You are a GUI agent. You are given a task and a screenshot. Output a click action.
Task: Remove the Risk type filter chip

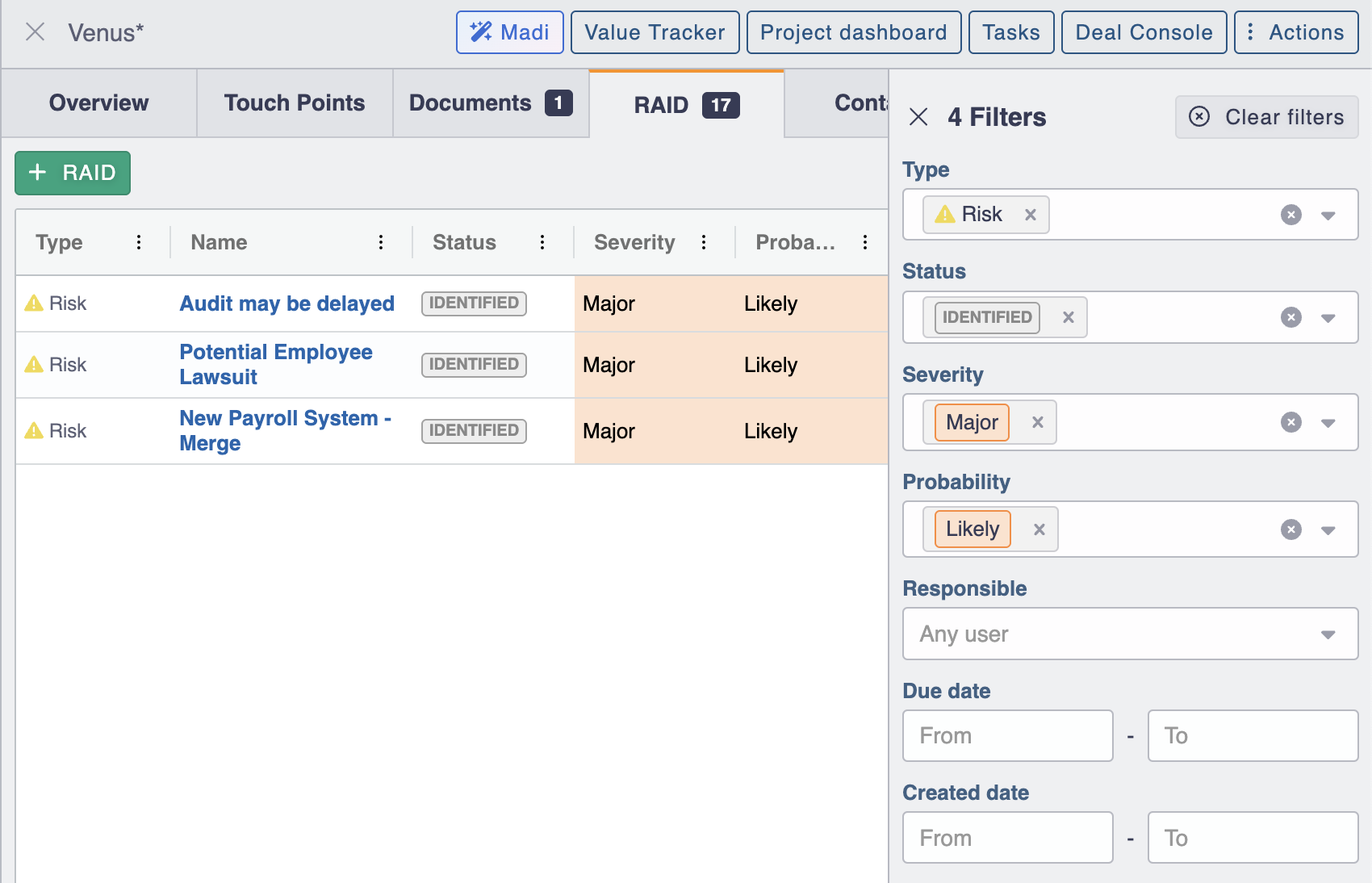pos(1031,215)
